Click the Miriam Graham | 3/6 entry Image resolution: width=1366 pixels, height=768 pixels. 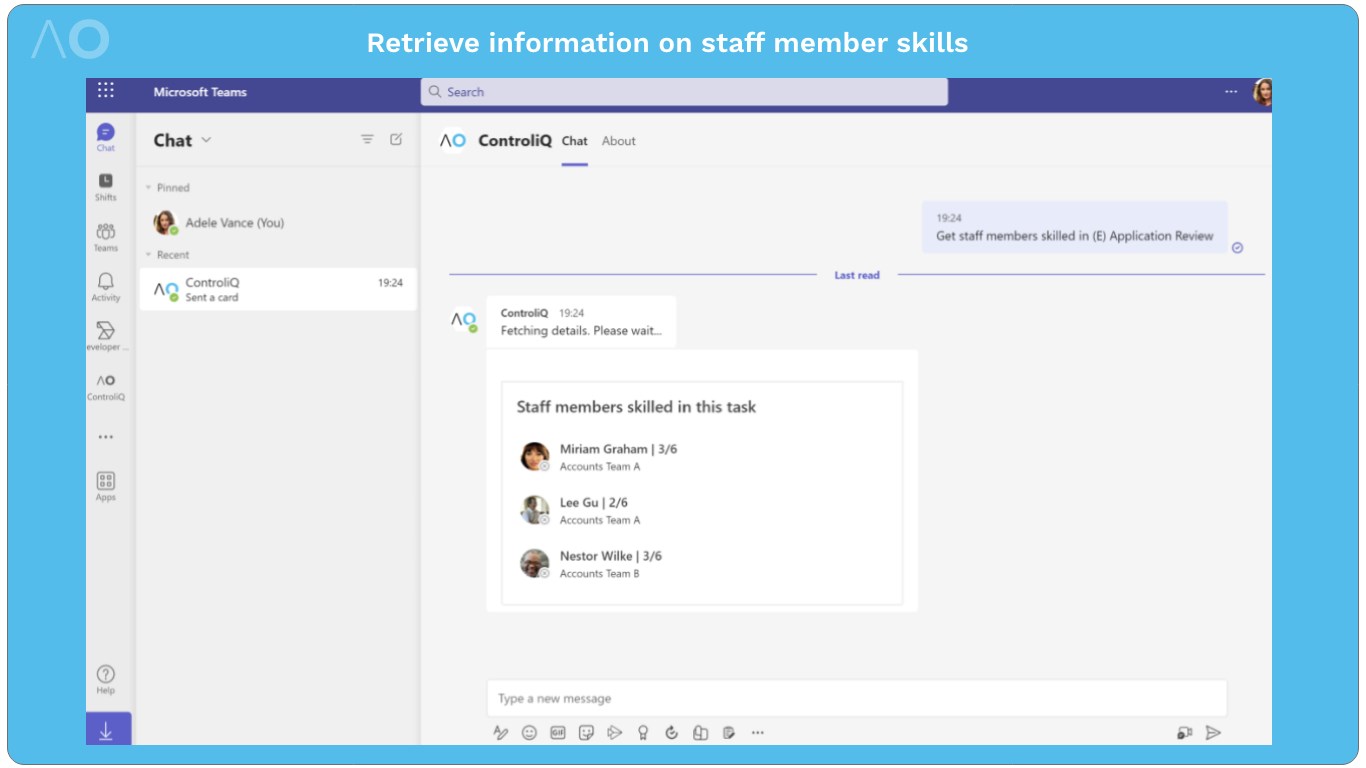618,449
